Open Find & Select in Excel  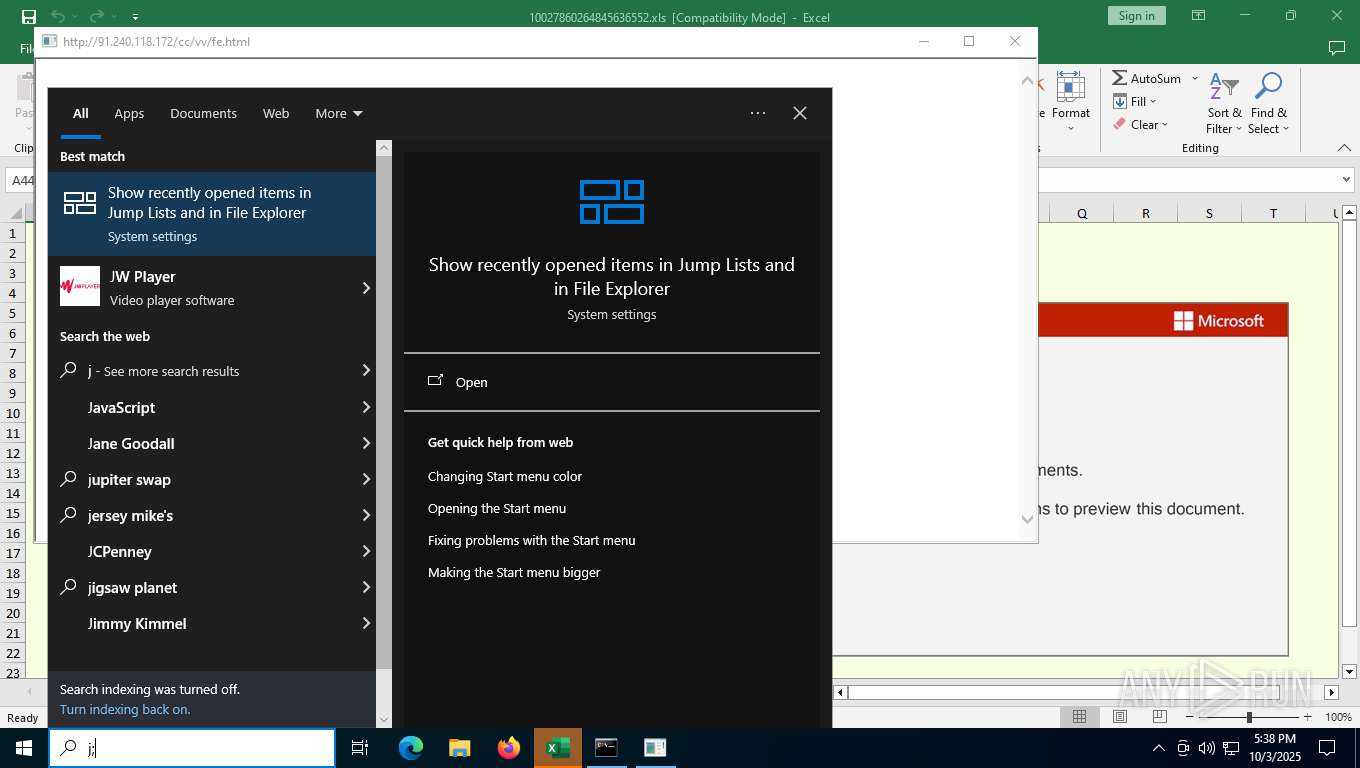(x=1268, y=103)
